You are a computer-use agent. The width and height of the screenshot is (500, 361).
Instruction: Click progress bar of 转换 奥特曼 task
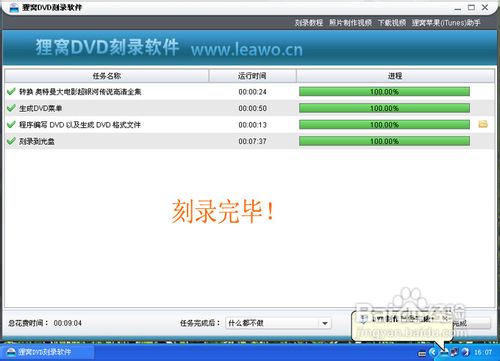[x=384, y=92]
